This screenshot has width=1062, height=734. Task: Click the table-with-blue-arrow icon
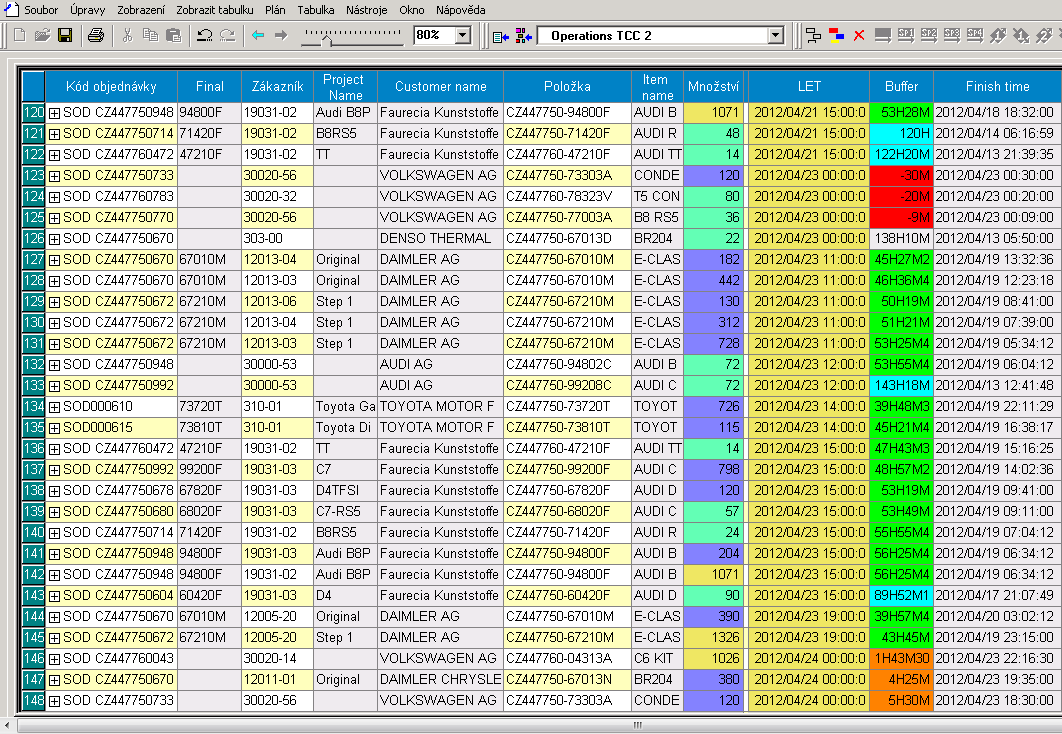pyautogui.click(x=501, y=37)
